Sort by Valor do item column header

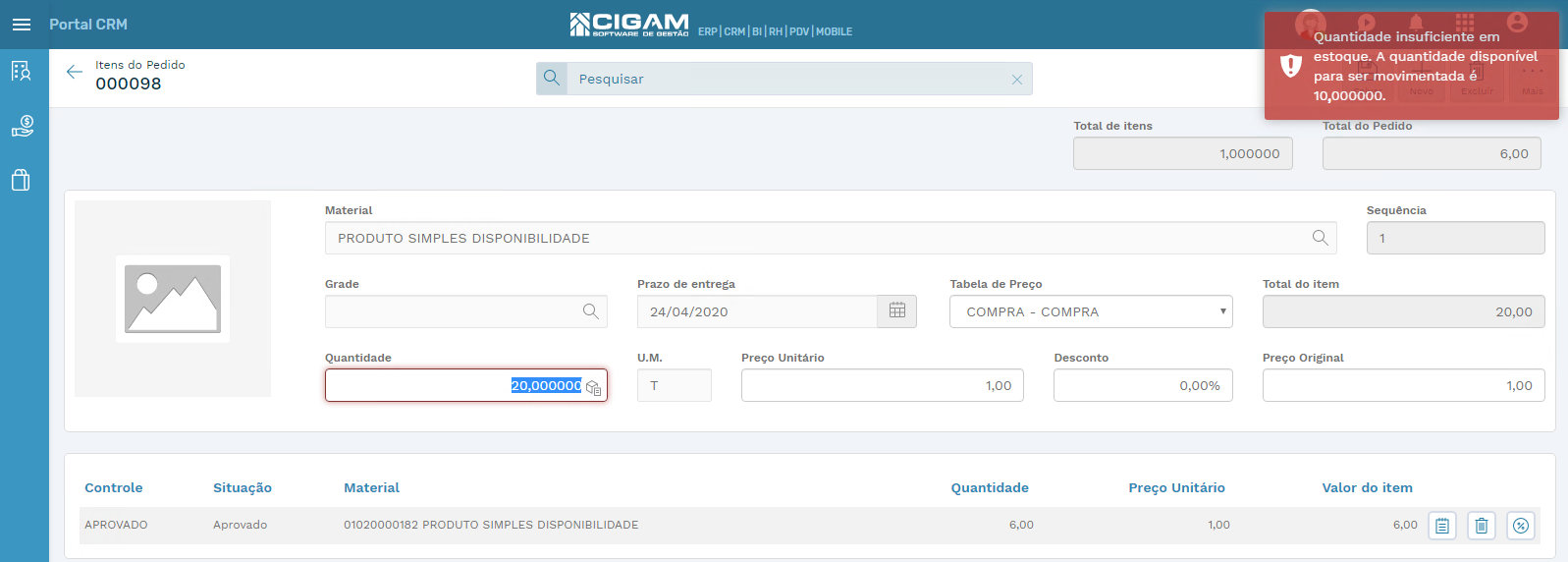[1367, 487]
